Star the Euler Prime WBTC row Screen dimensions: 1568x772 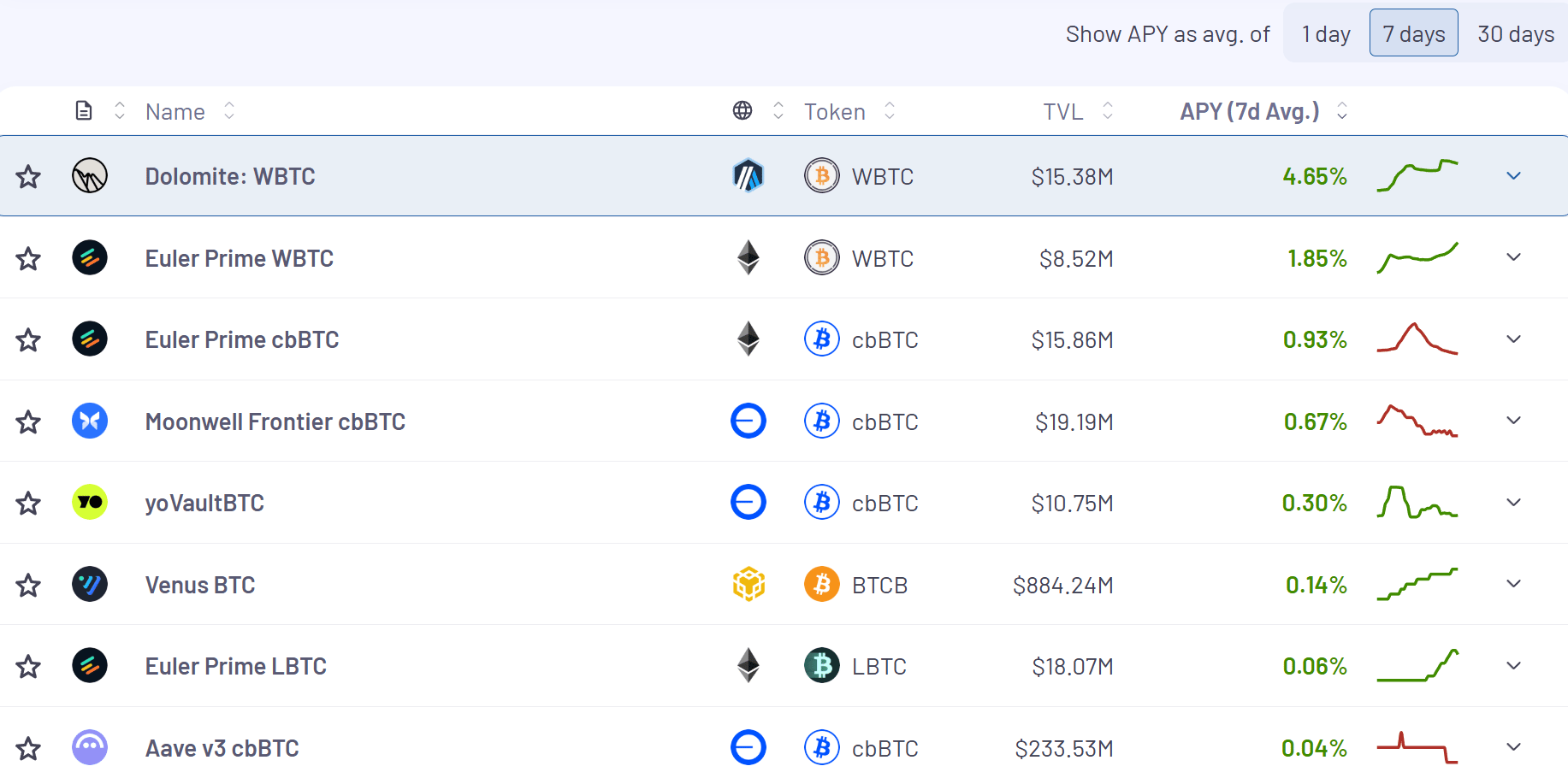point(28,258)
